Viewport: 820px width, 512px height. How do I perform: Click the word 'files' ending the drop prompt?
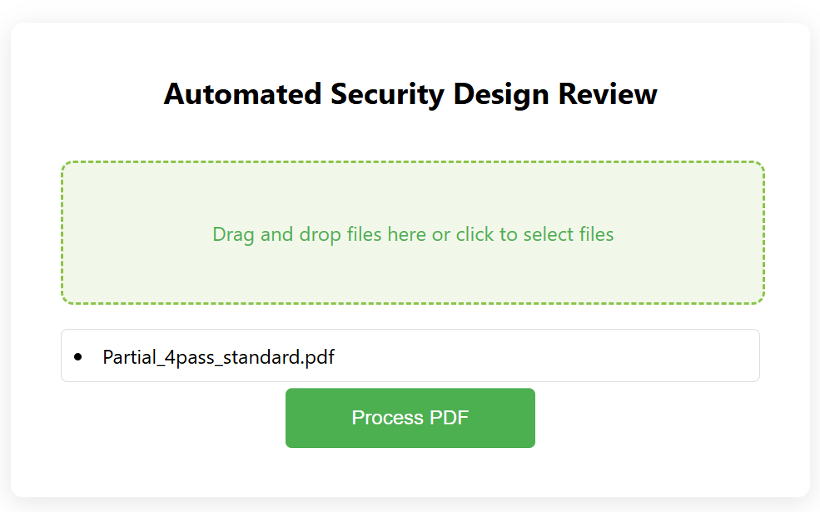point(596,235)
